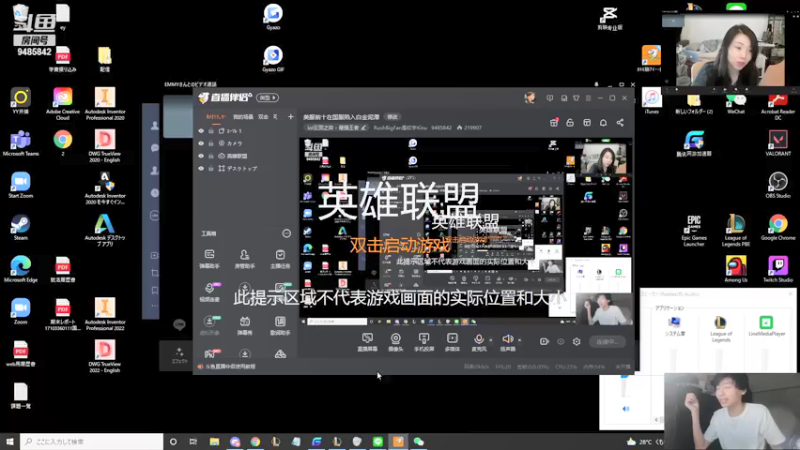Open WeChat from the taskbar
The image size is (800, 450).
(x=418, y=441)
